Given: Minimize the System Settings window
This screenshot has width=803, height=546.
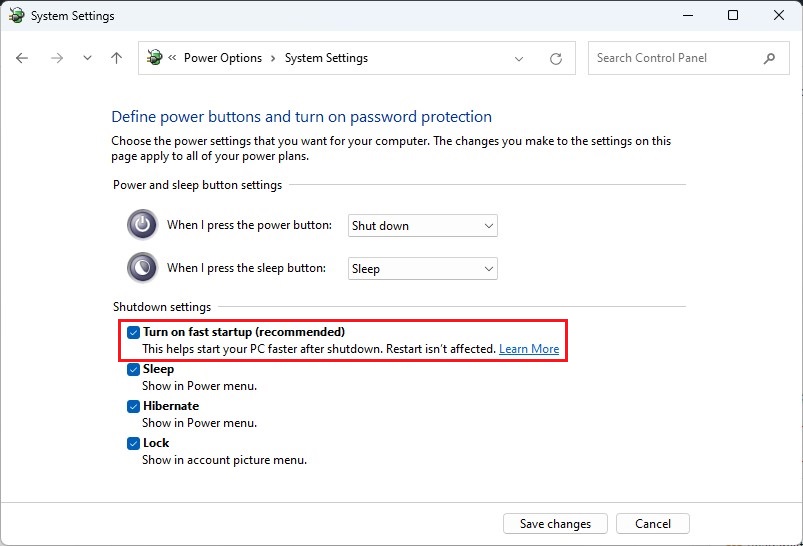Looking at the screenshot, I should click(688, 15).
